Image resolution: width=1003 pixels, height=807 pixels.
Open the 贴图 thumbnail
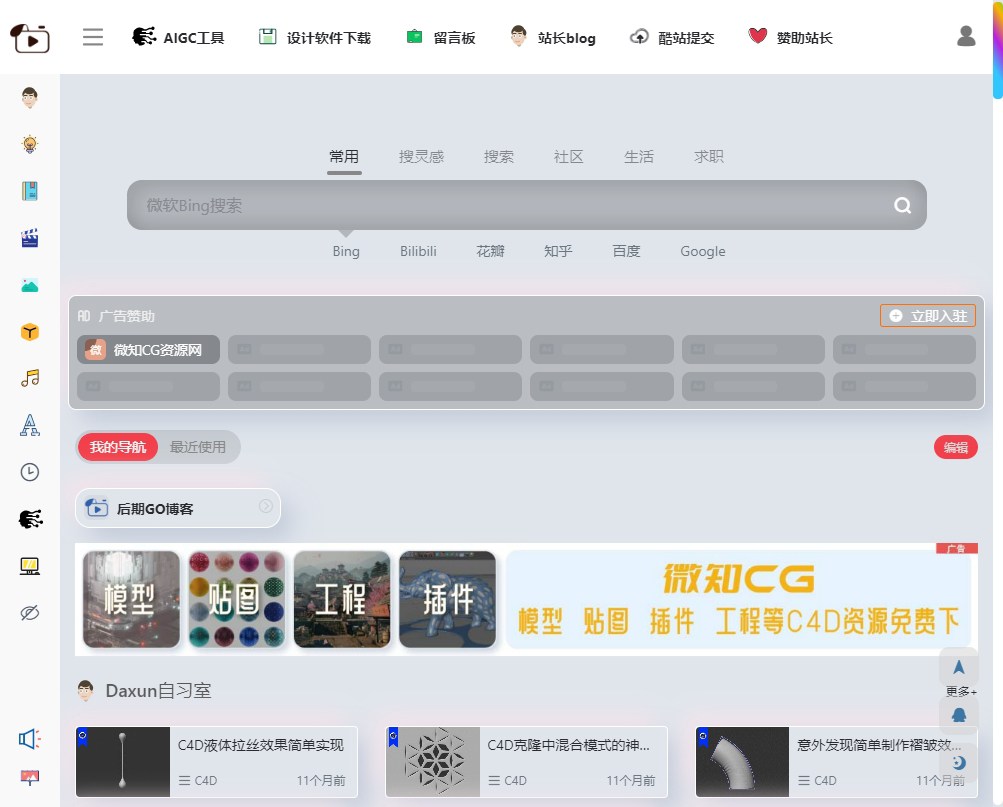pos(237,599)
